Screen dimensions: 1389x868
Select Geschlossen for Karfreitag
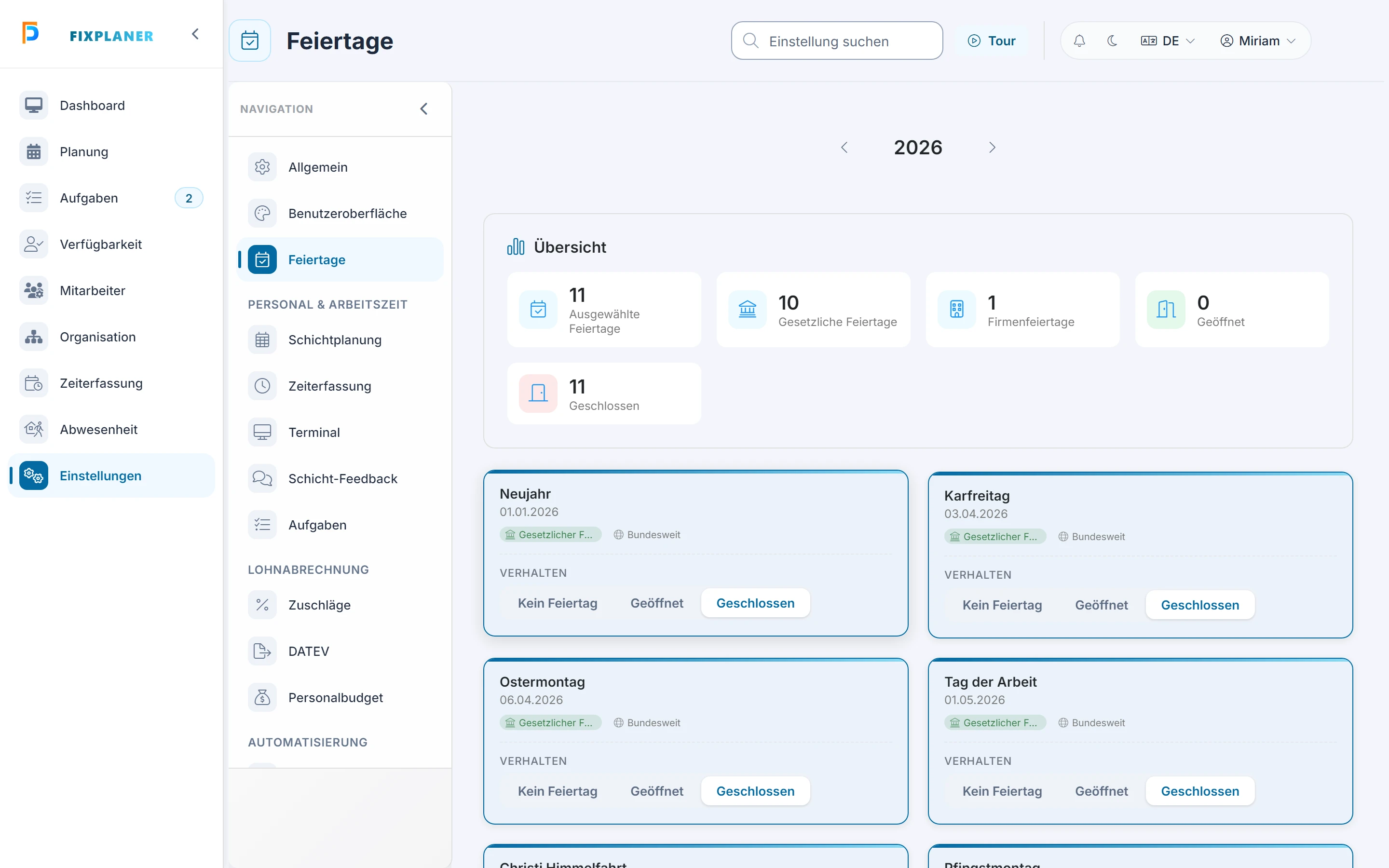click(1199, 605)
